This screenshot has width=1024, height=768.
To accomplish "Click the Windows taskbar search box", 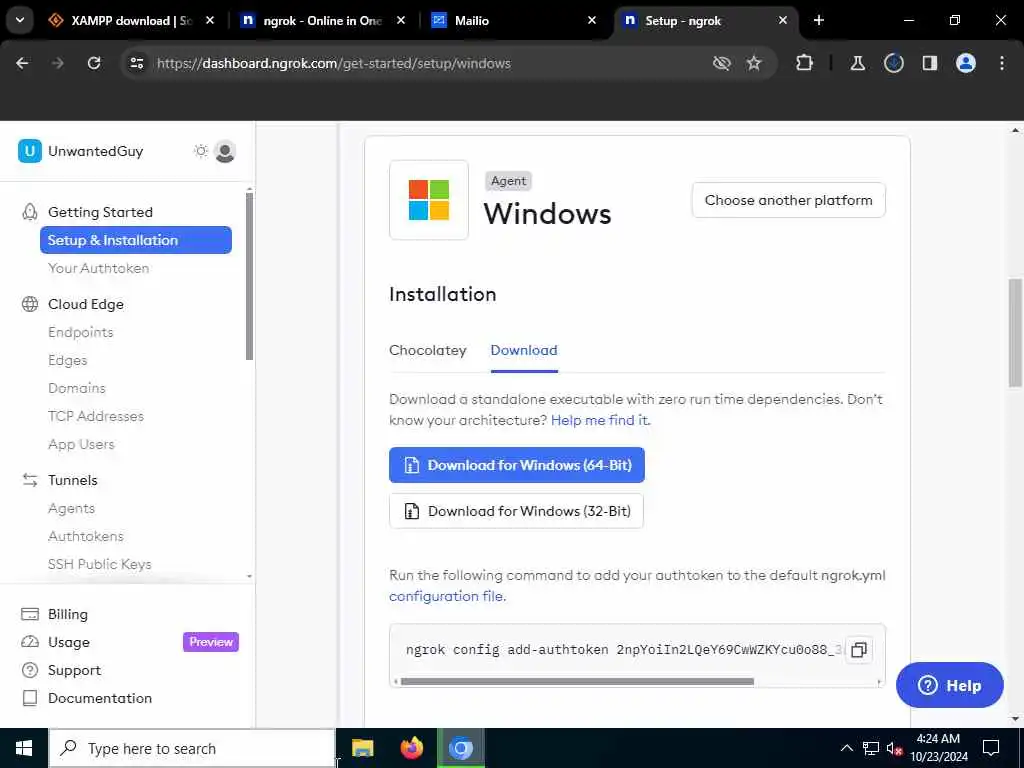I will pos(192,748).
